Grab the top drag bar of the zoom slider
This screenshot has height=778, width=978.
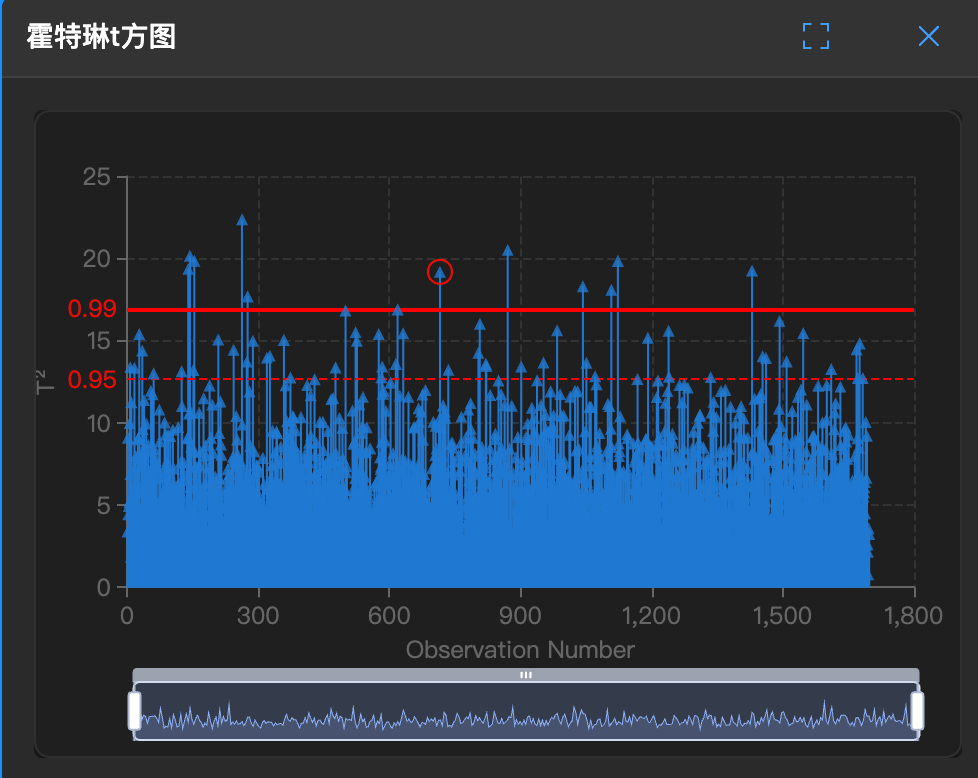[x=525, y=675]
